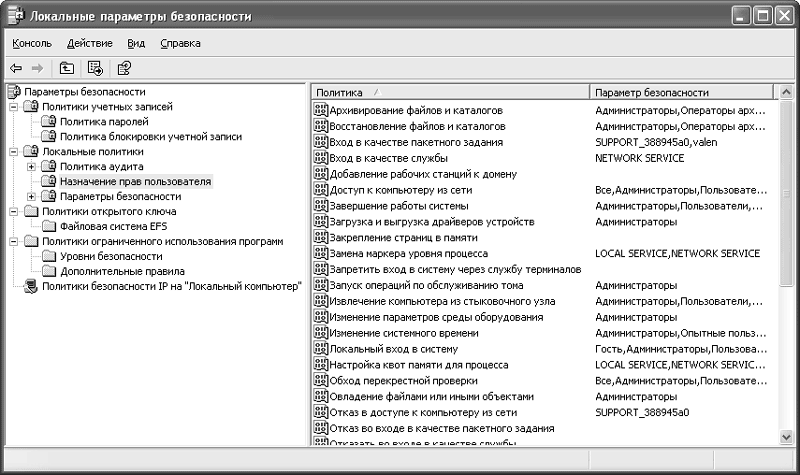Expand the Политика аудита node

coord(32,166)
